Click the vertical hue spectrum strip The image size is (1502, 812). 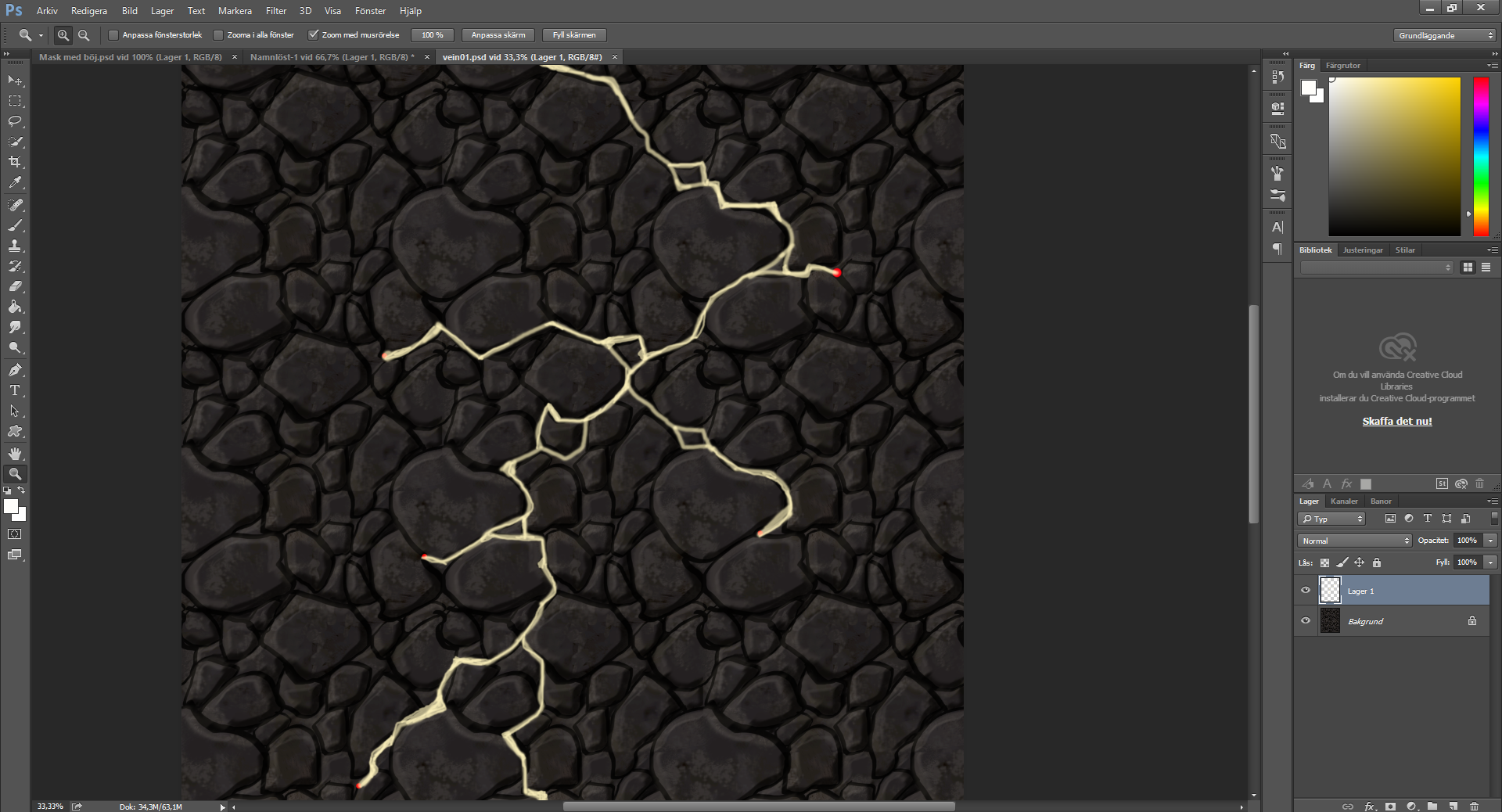[1481, 156]
